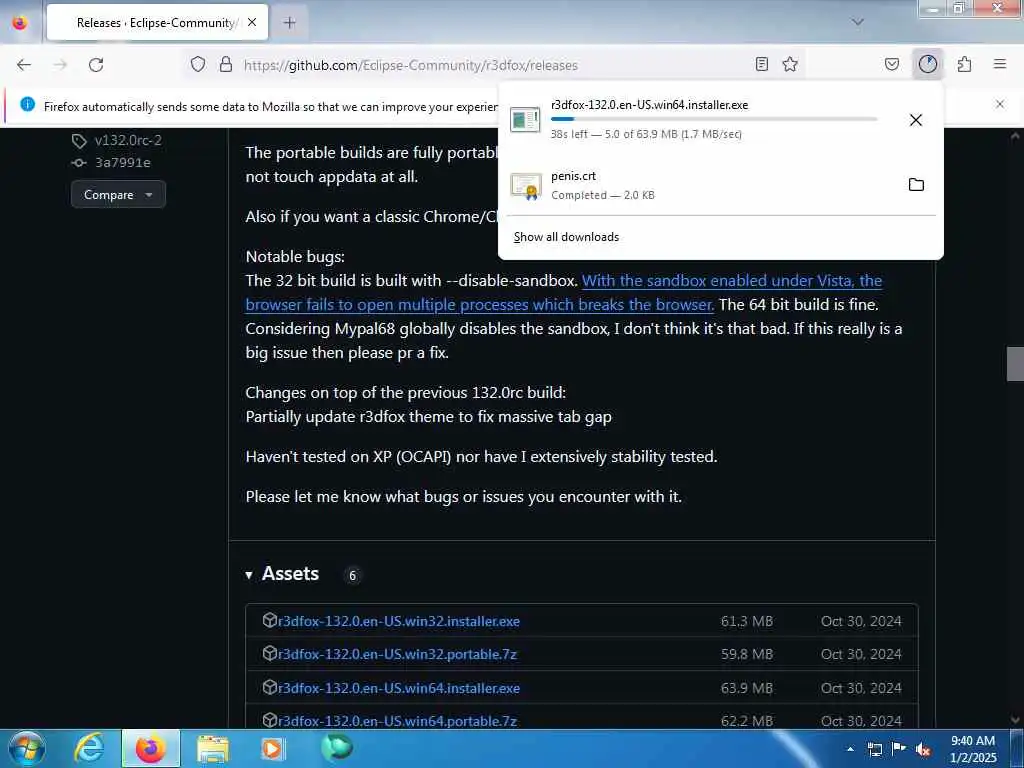This screenshot has height=768, width=1024.
Task: Click the green round taskbar app icon
Action: [x=337, y=747]
